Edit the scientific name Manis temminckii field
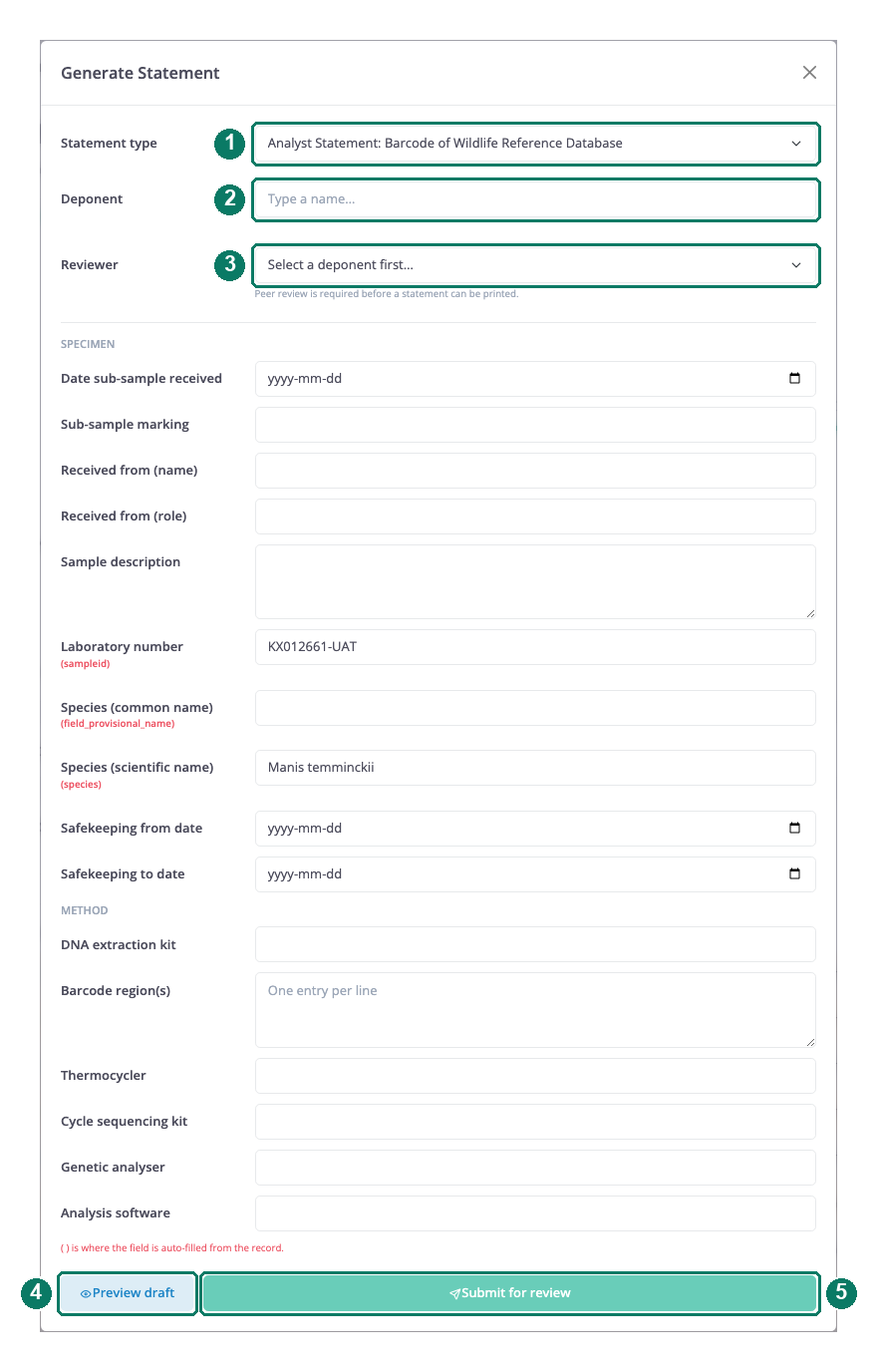This screenshot has width=877, height=1372. tap(535, 768)
